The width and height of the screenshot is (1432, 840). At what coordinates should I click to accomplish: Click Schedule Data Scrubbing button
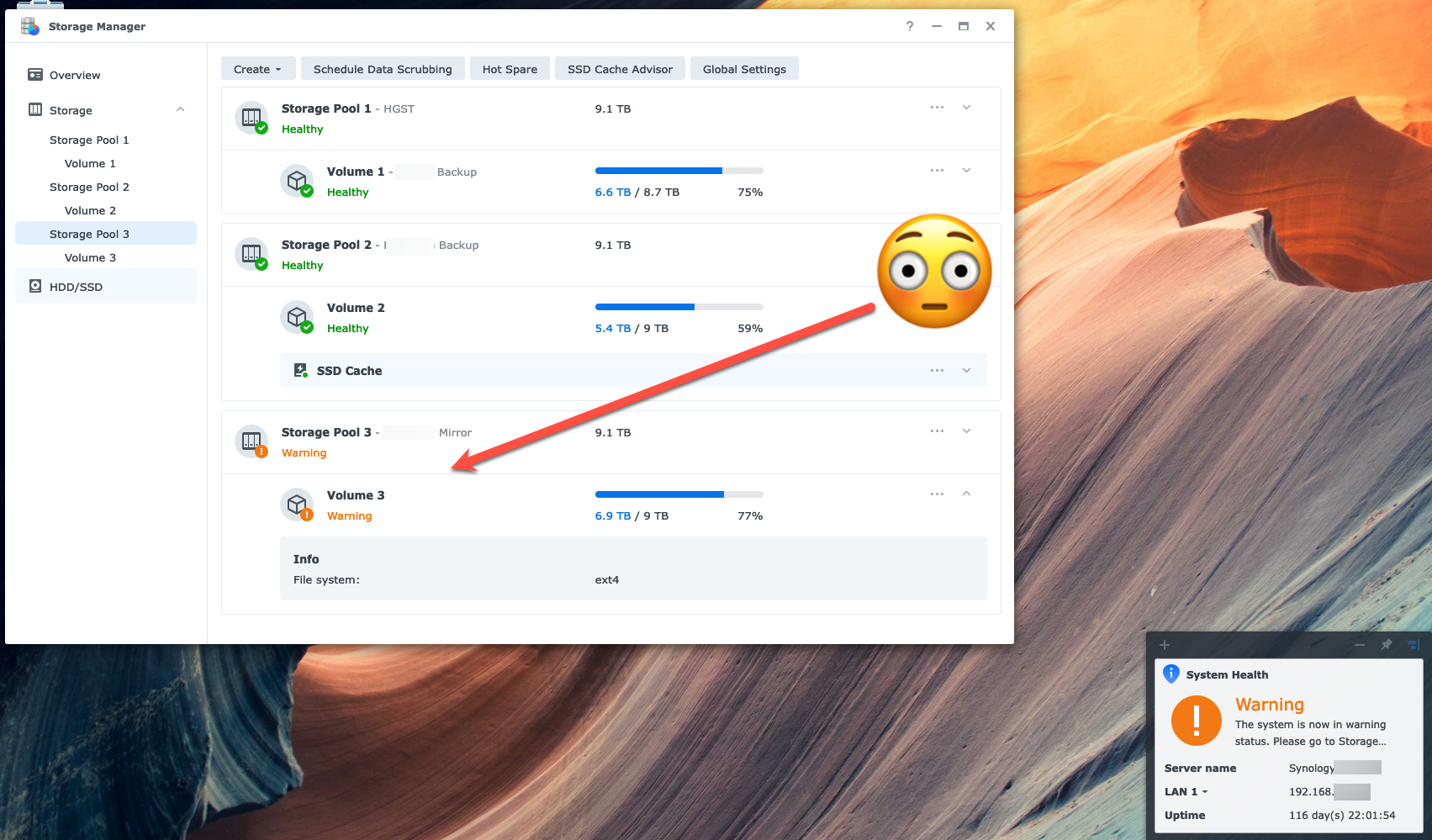[383, 69]
